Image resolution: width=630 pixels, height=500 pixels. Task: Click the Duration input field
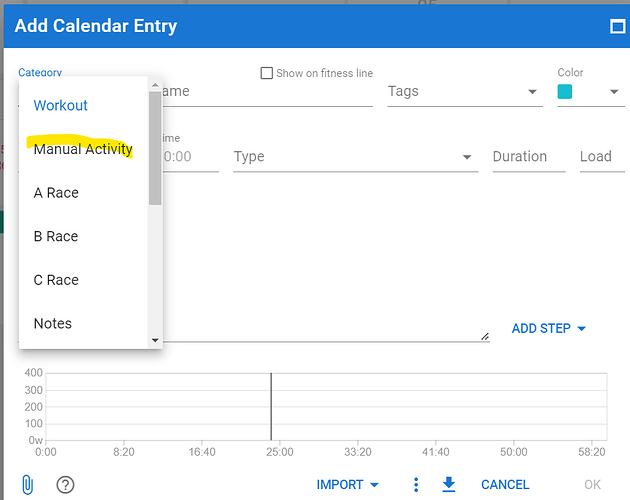(x=528, y=157)
